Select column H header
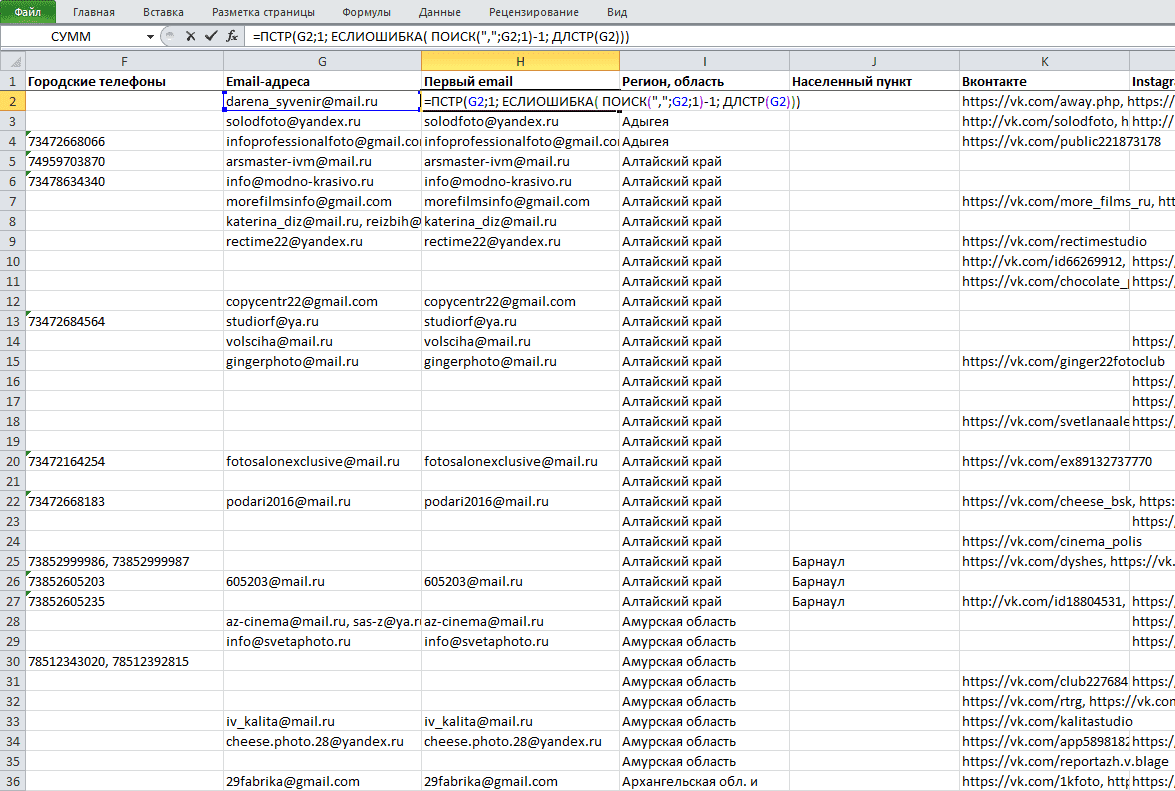1175x791 pixels. (x=520, y=61)
